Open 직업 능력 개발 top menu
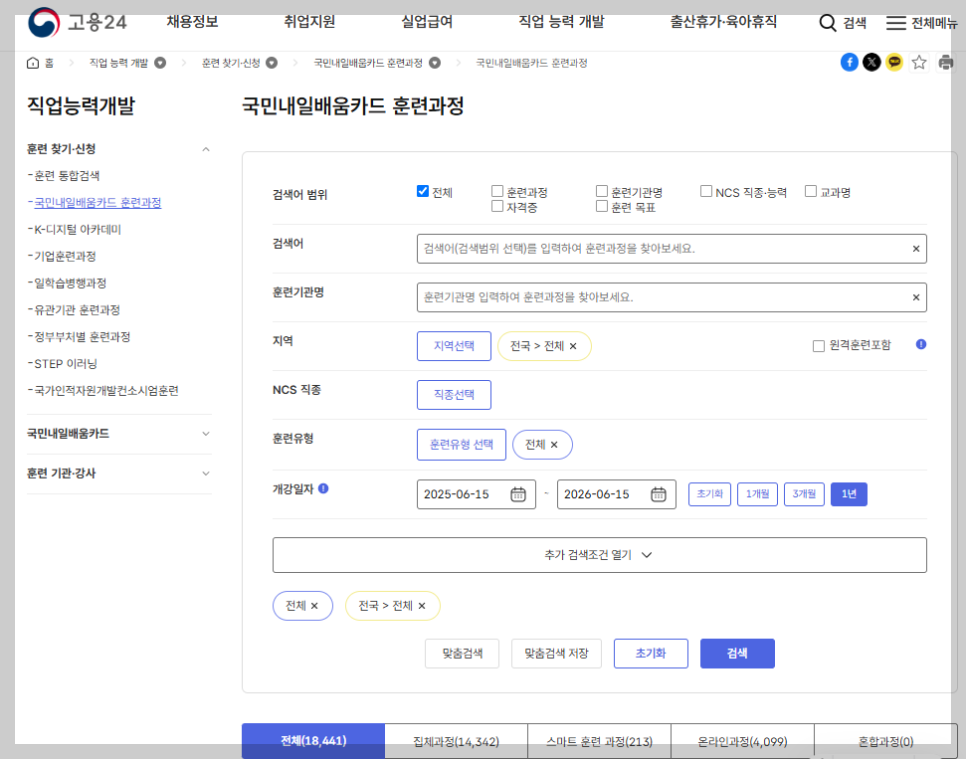 click(561, 22)
